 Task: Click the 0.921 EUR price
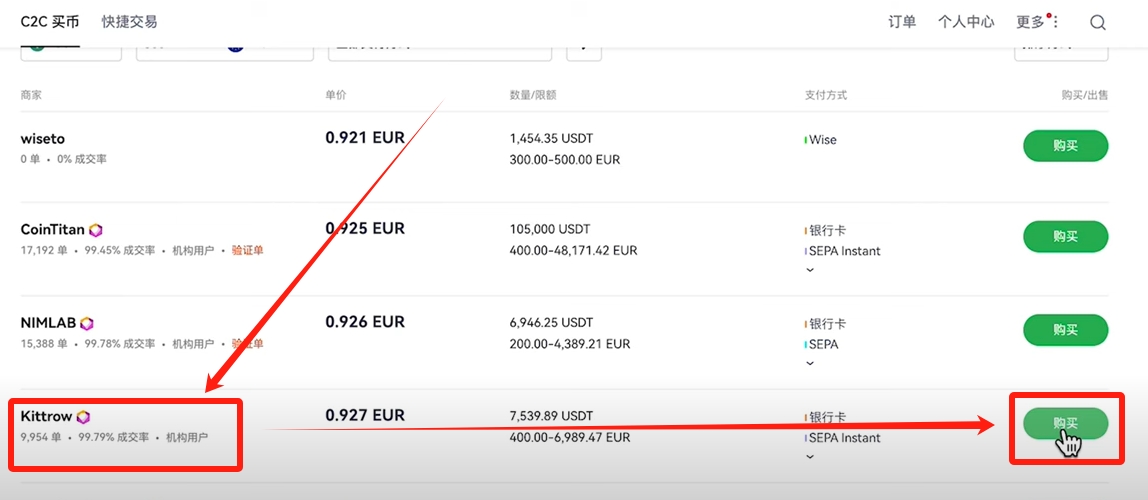pos(365,137)
